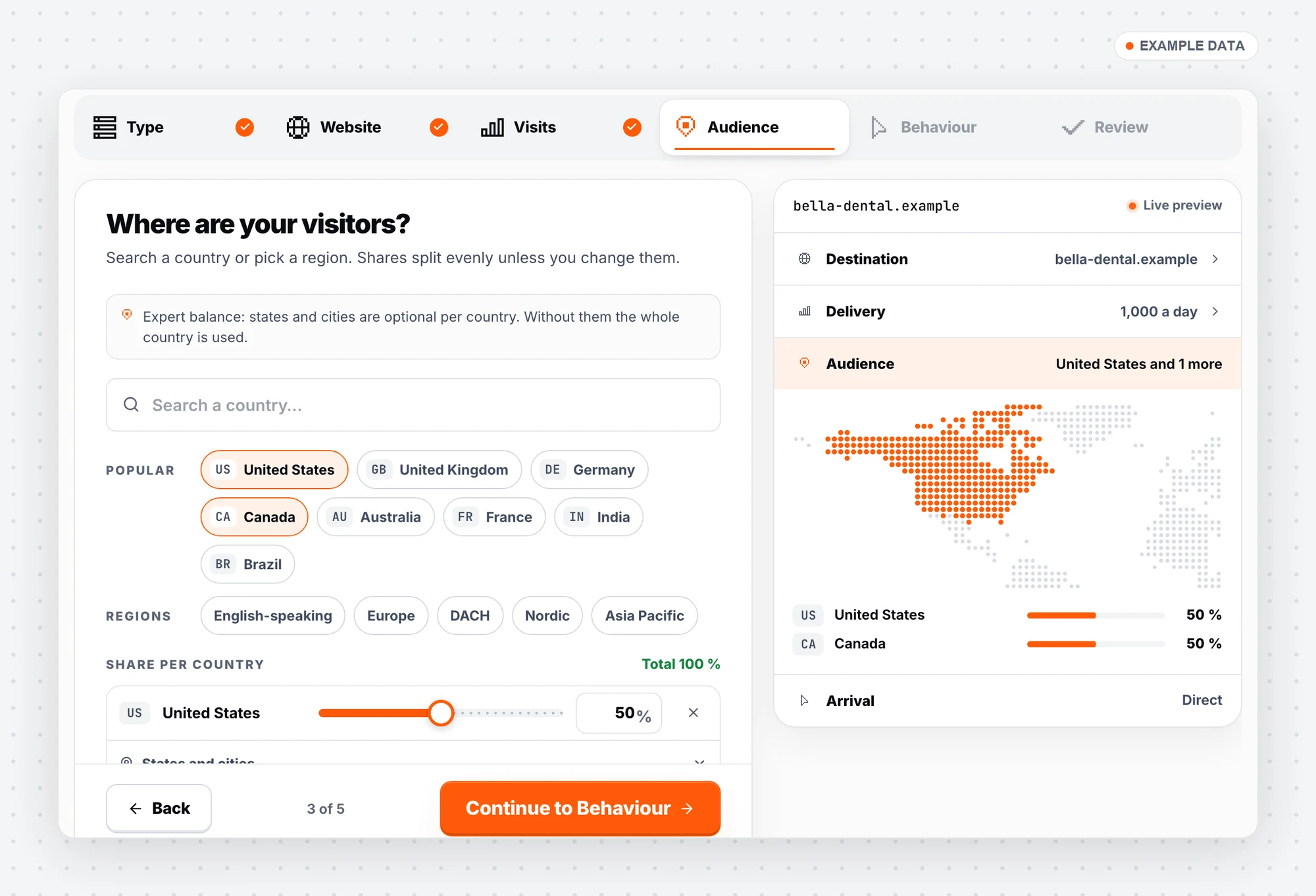The width and height of the screenshot is (1316, 896).
Task: Click the orange checkmark next to Website
Action: pos(439,127)
